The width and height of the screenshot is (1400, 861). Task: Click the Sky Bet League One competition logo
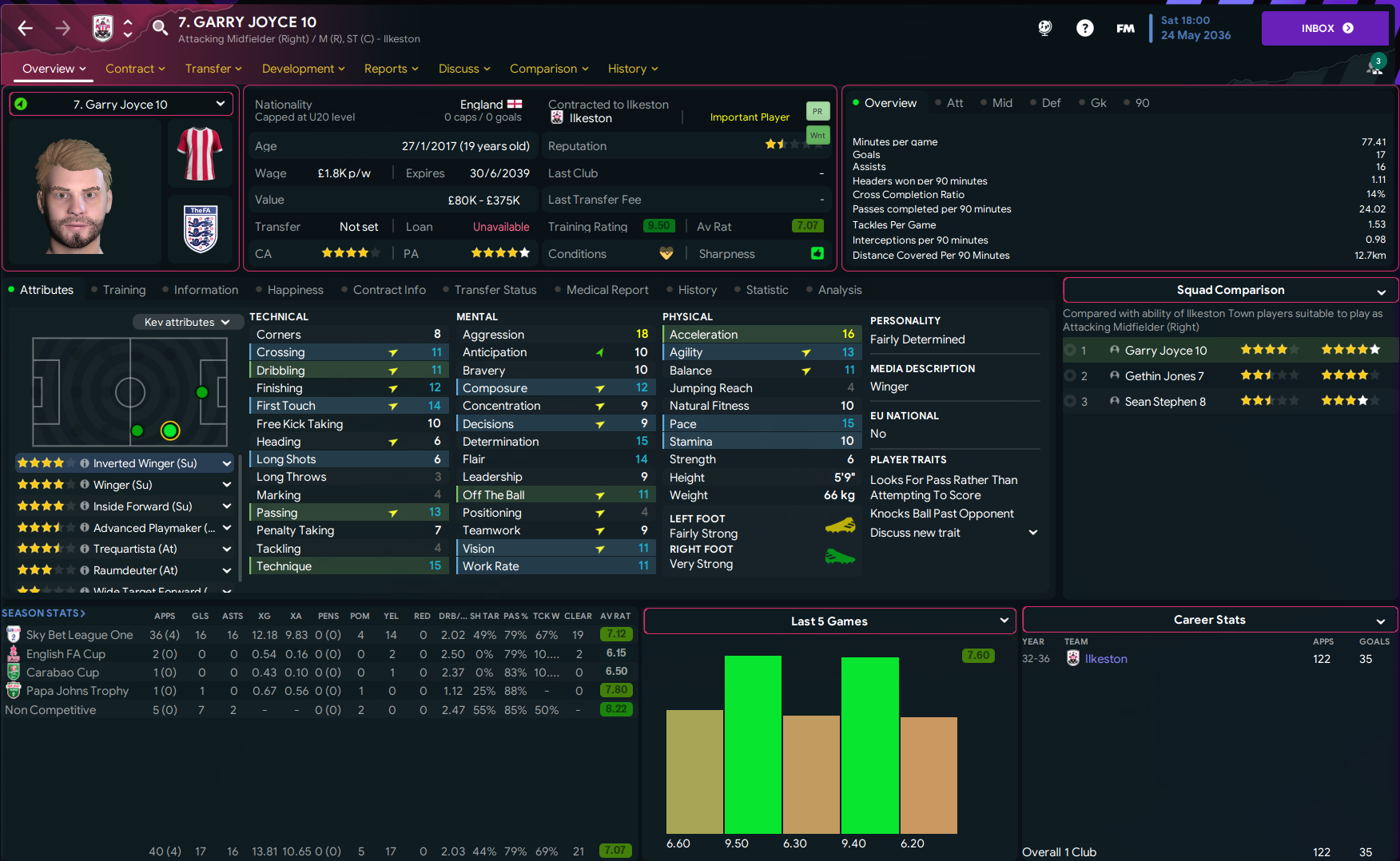14,634
